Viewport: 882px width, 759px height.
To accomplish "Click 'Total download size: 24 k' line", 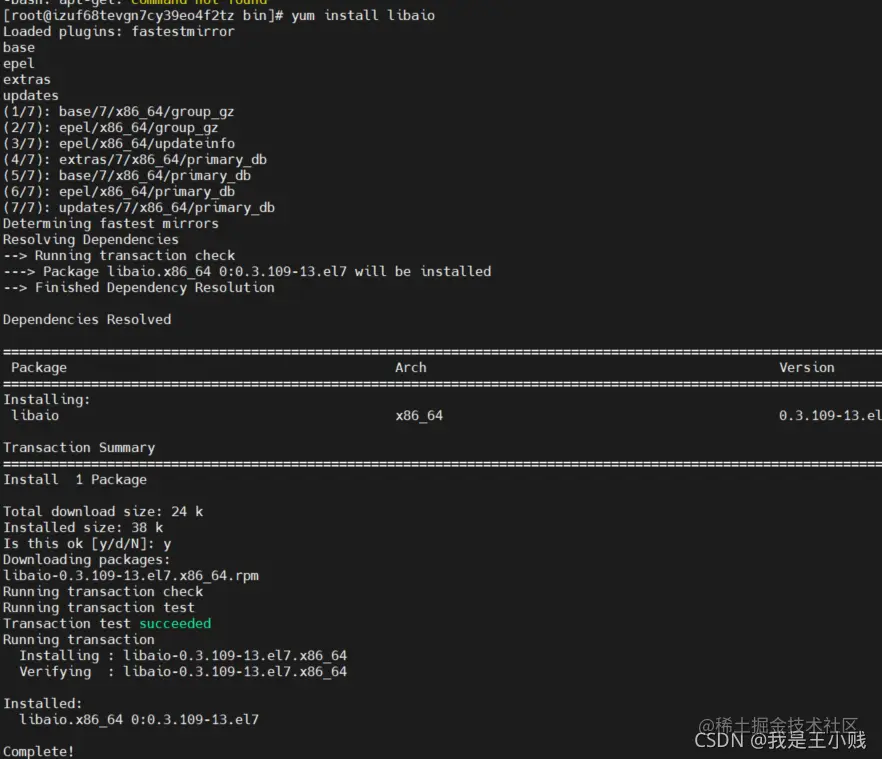I will click(103, 512).
